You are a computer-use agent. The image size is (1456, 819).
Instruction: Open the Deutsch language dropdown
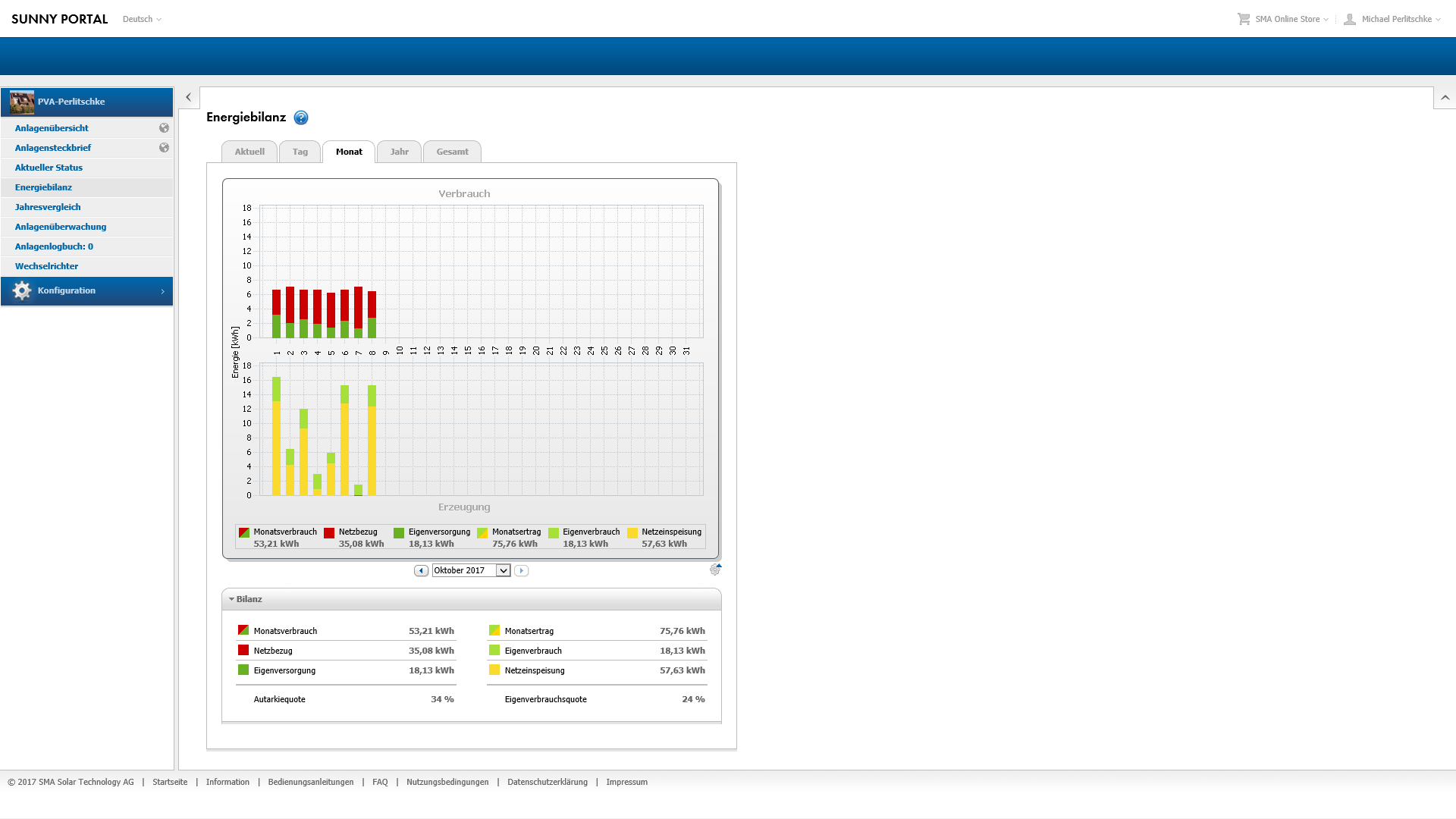tap(142, 19)
